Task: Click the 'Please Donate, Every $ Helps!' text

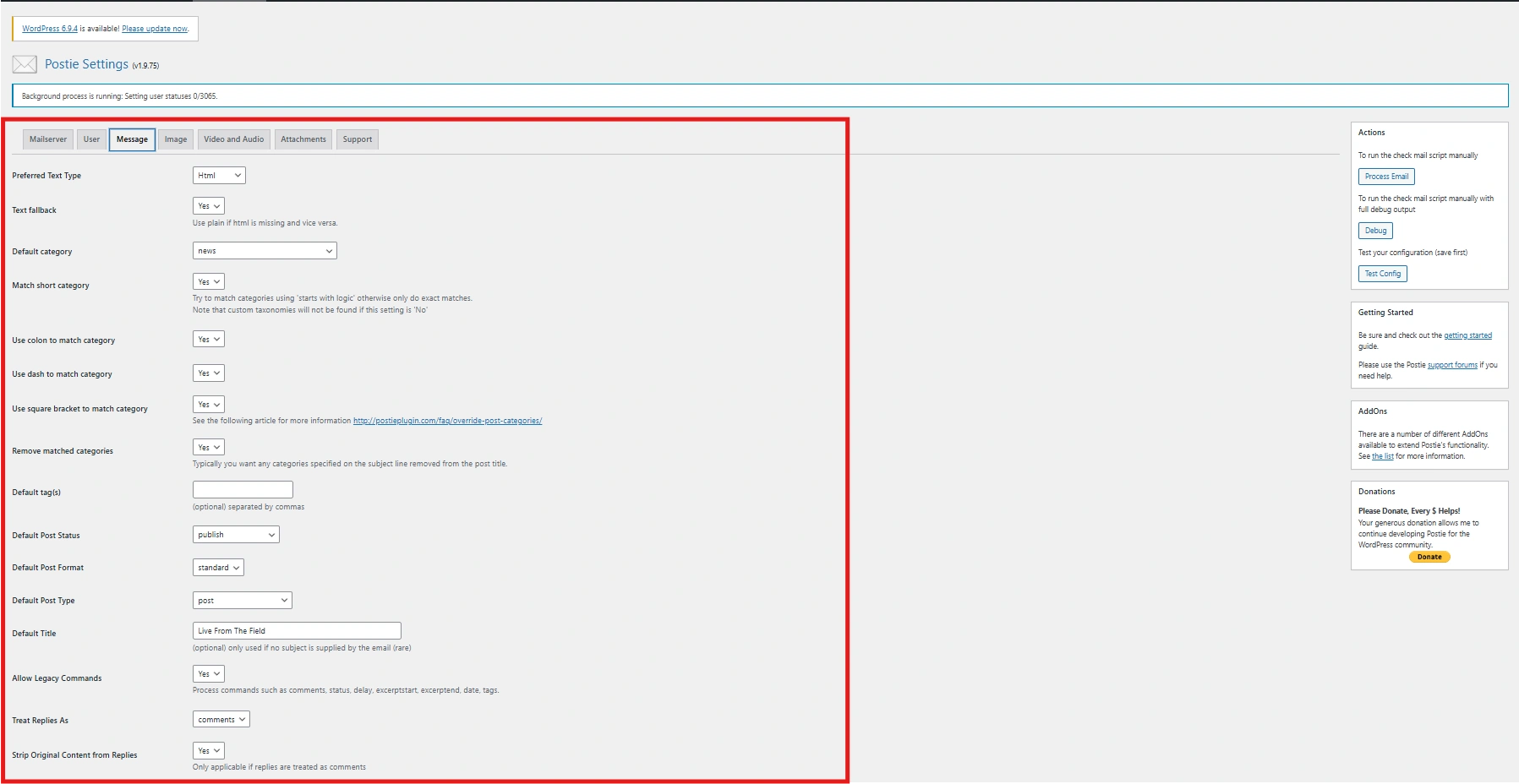Action: [1409, 511]
